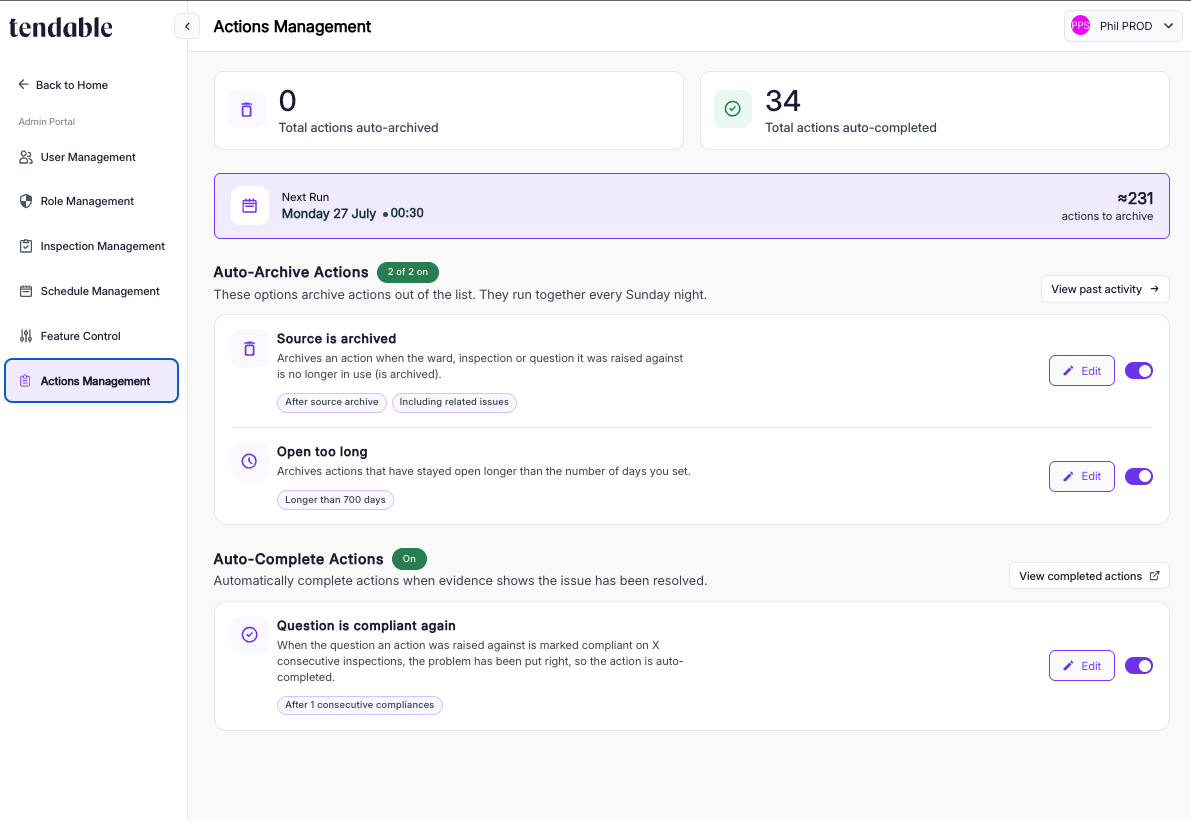The width and height of the screenshot is (1191, 821).
Task: Click the back arrow icon beside Back to Home
Action: 24,84
